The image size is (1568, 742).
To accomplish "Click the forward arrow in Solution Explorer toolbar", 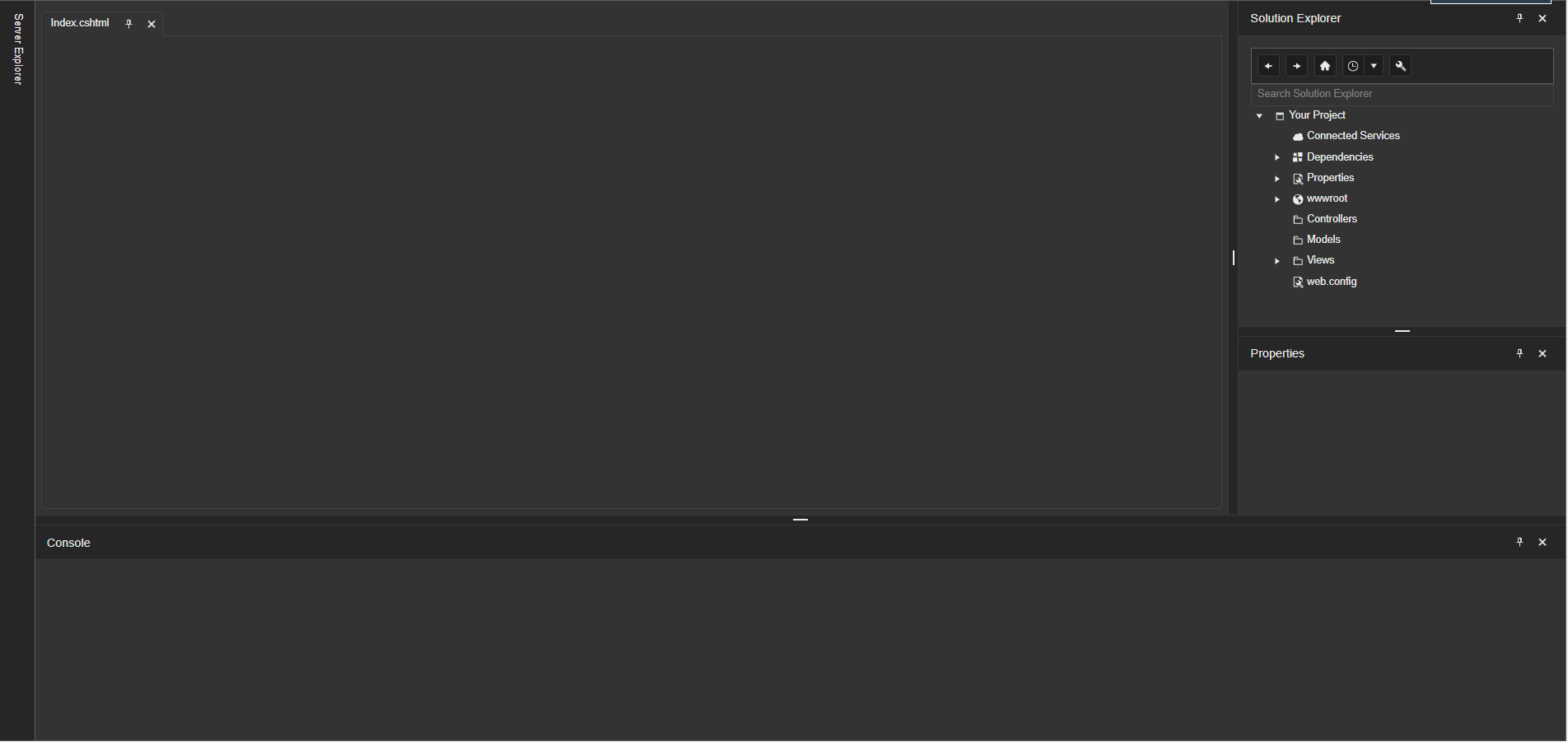I will click(1296, 66).
